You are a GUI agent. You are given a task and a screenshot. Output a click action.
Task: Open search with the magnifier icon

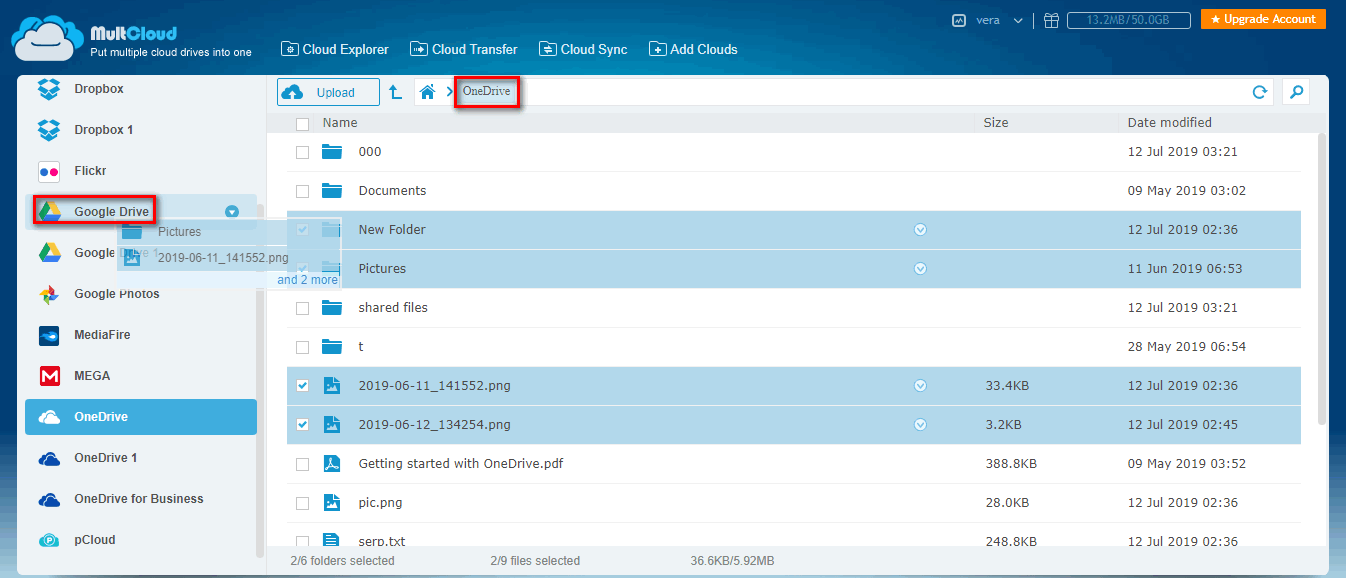pyautogui.click(x=1296, y=93)
